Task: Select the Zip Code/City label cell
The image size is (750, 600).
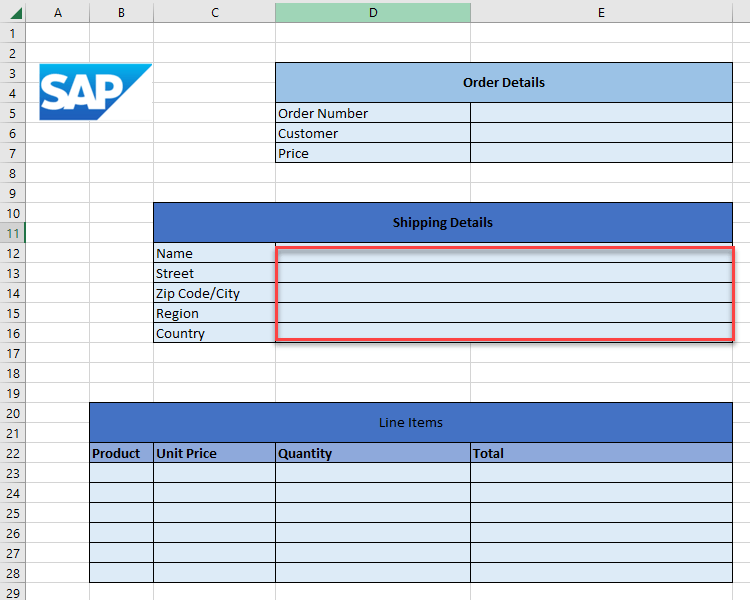Action: (x=214, y=293)
